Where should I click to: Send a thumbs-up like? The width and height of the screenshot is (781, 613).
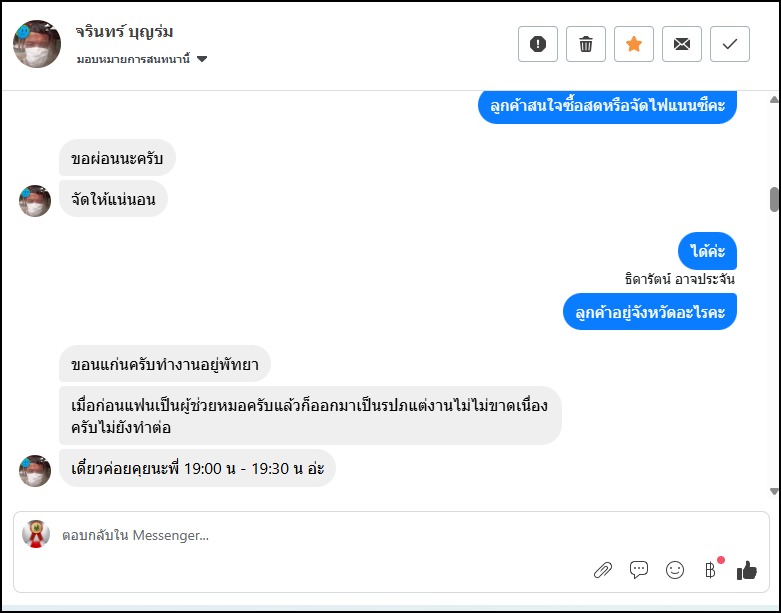point(746,570)
